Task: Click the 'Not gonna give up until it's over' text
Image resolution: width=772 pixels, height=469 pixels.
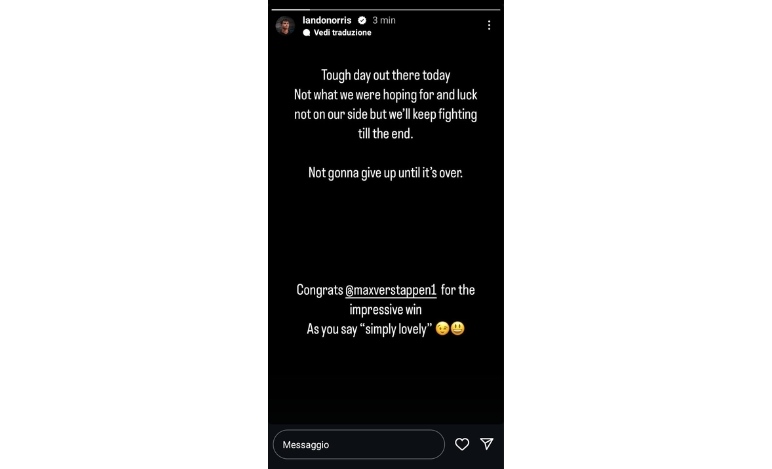Action: [x=386, y=173]
